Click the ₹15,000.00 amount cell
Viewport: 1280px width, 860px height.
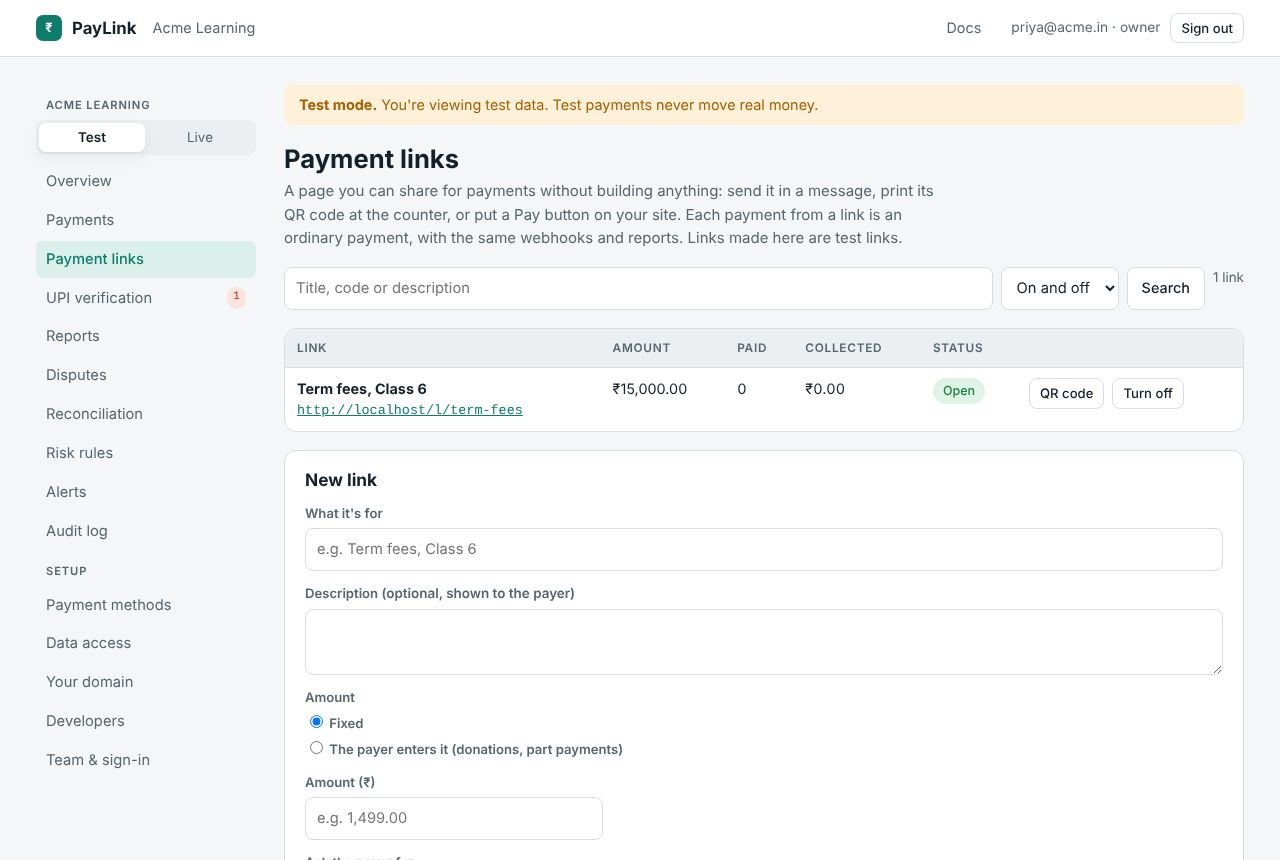click(x=650, y=389)
